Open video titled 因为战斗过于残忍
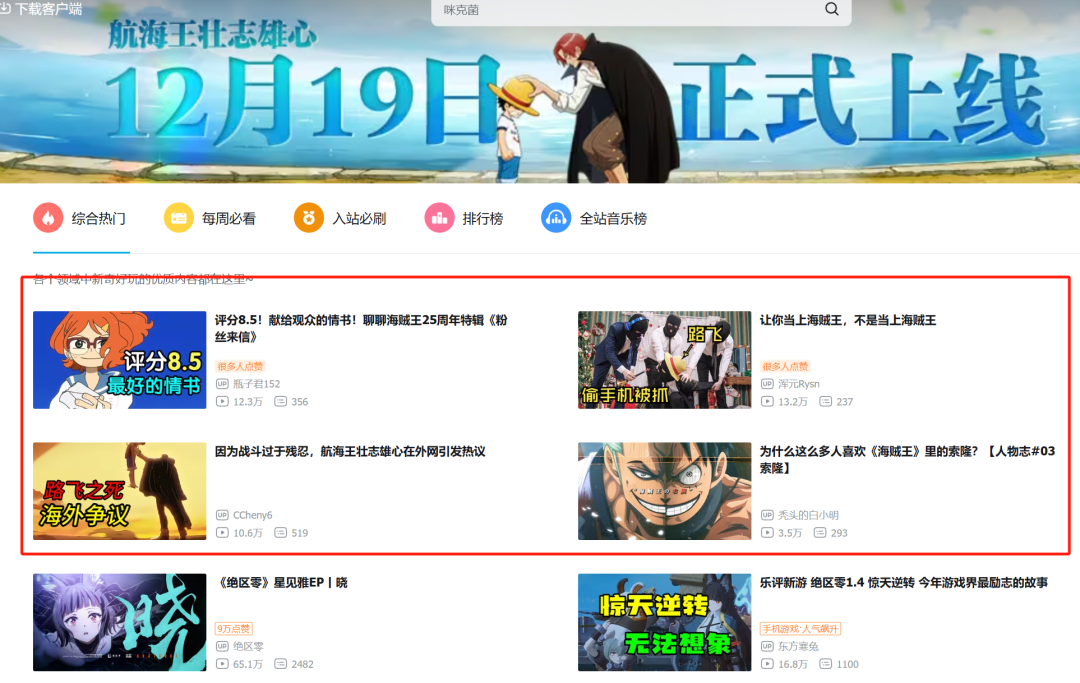Viewport: 1080px width, 683px height. tap(350, 451)
